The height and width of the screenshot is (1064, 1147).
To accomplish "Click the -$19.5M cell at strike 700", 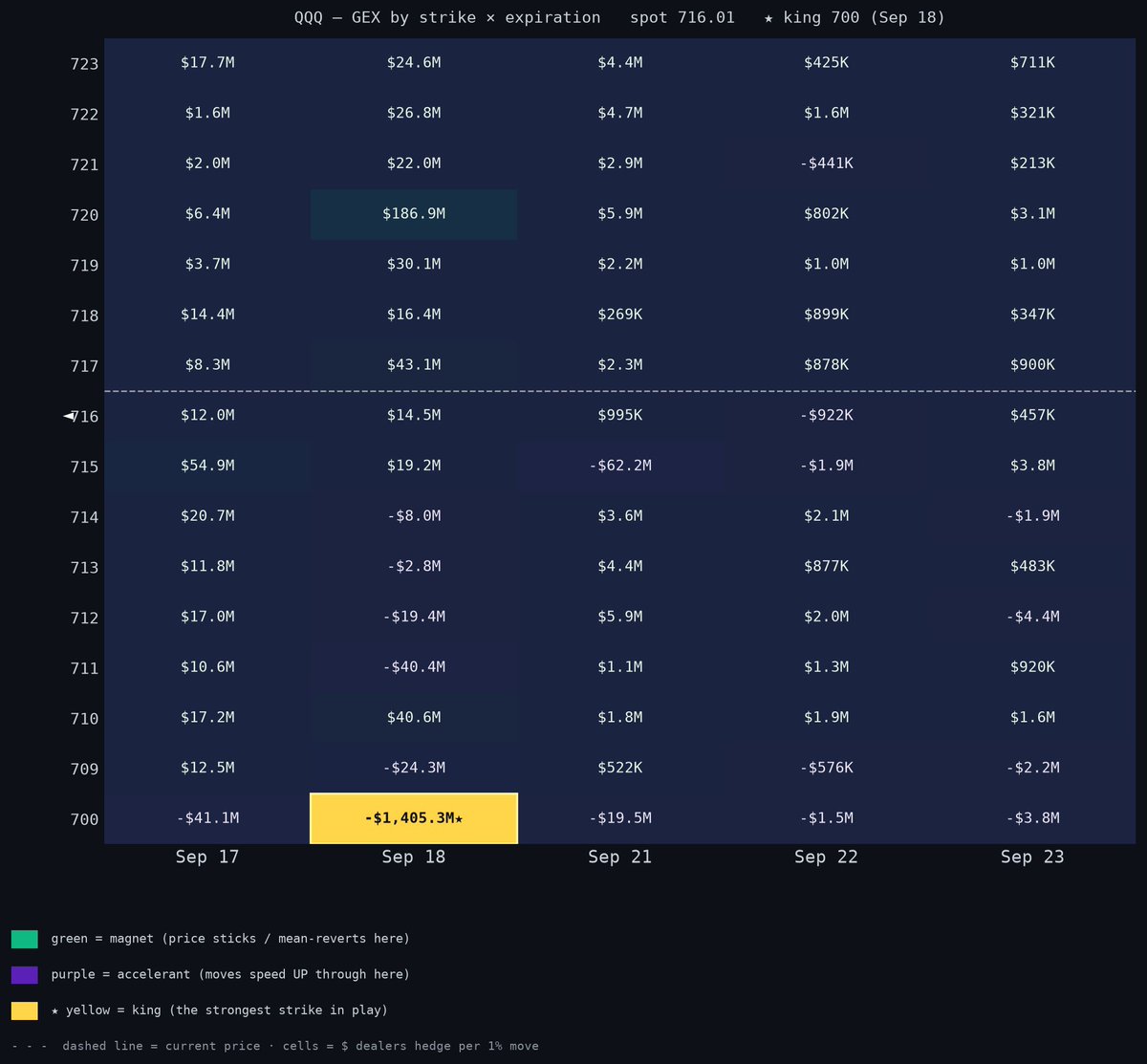I will click(x=620, y=818).
